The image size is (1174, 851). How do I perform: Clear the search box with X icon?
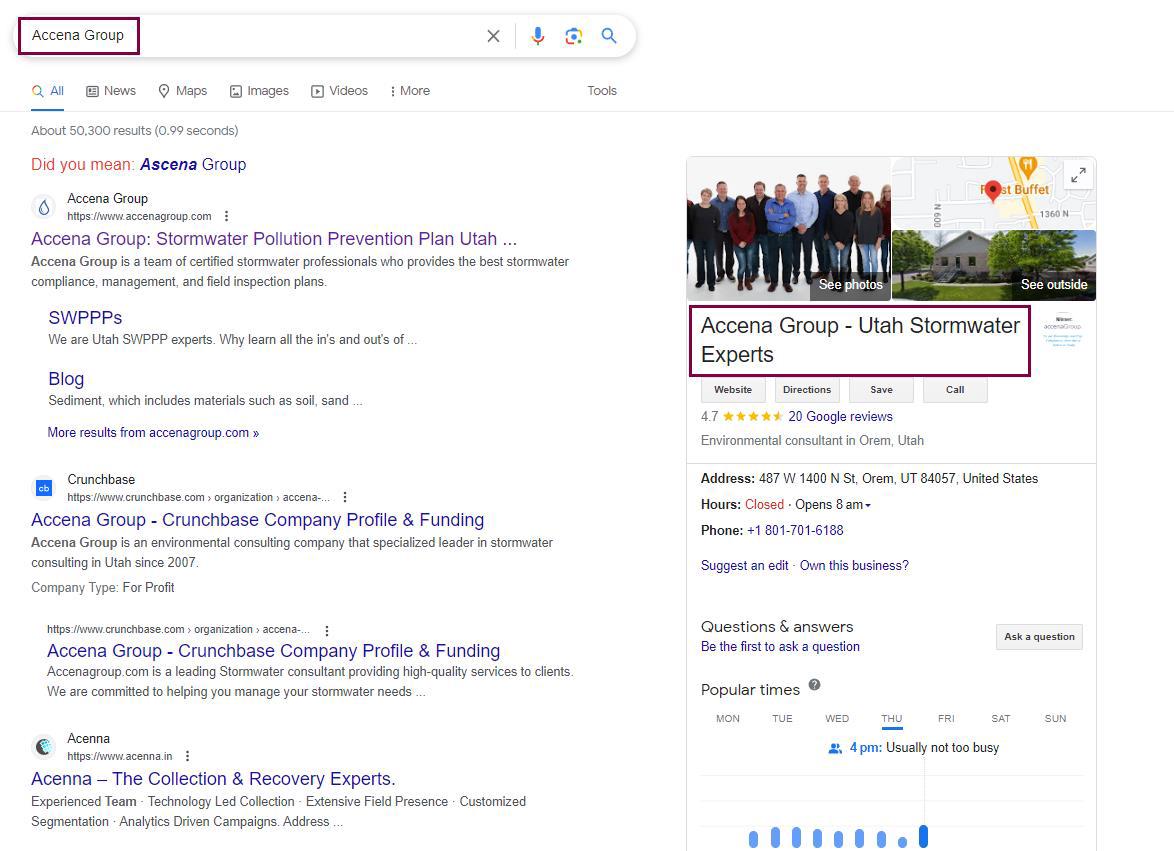[493, 36]
